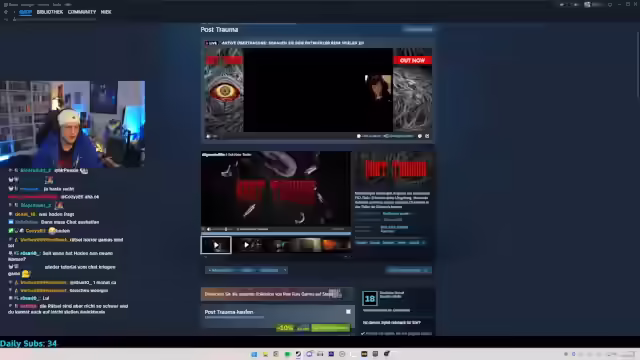Select the SHOP tab
The width and height of the screenshot is (640, 360).
[x=25, y=12]
